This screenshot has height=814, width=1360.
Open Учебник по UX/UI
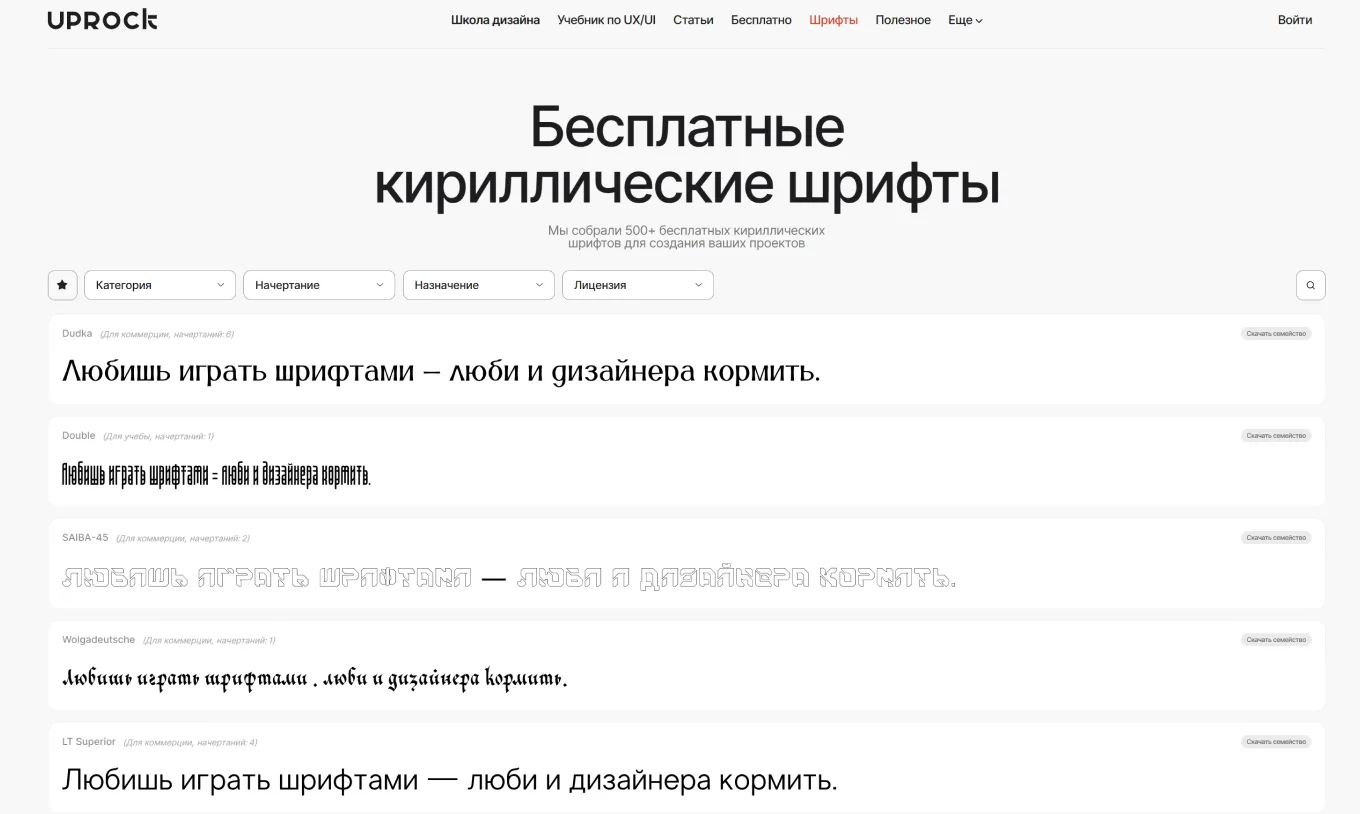point(606,20)
